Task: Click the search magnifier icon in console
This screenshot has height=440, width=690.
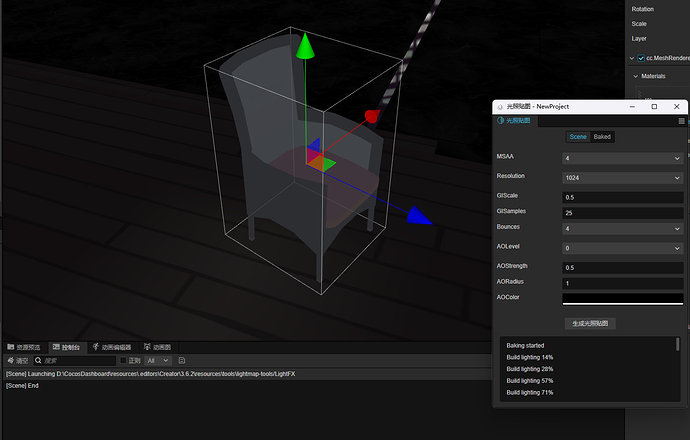Action: coord(38,360)
